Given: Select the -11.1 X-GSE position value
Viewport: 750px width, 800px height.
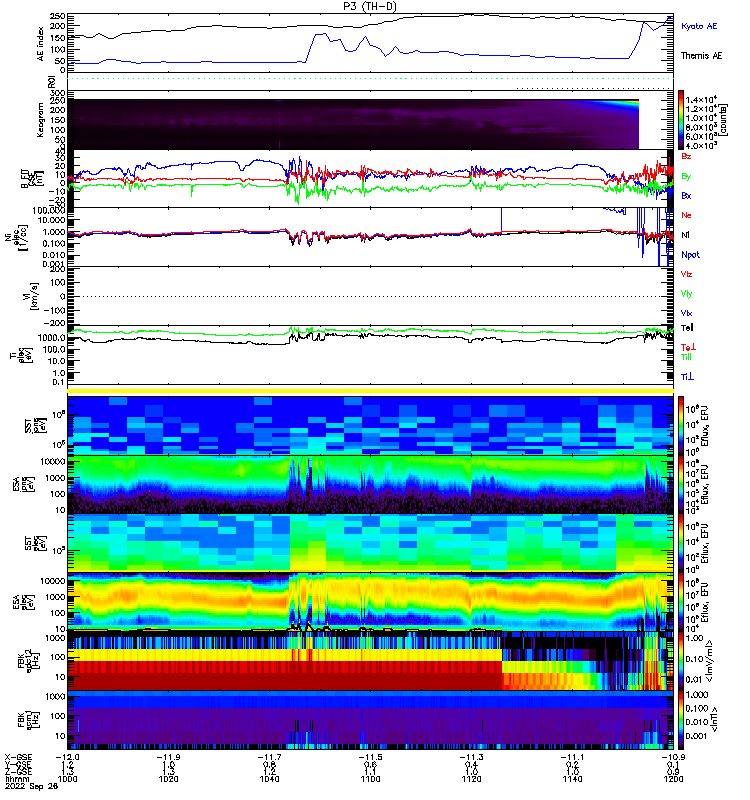Looking at the screenshot, I should 572,757.
